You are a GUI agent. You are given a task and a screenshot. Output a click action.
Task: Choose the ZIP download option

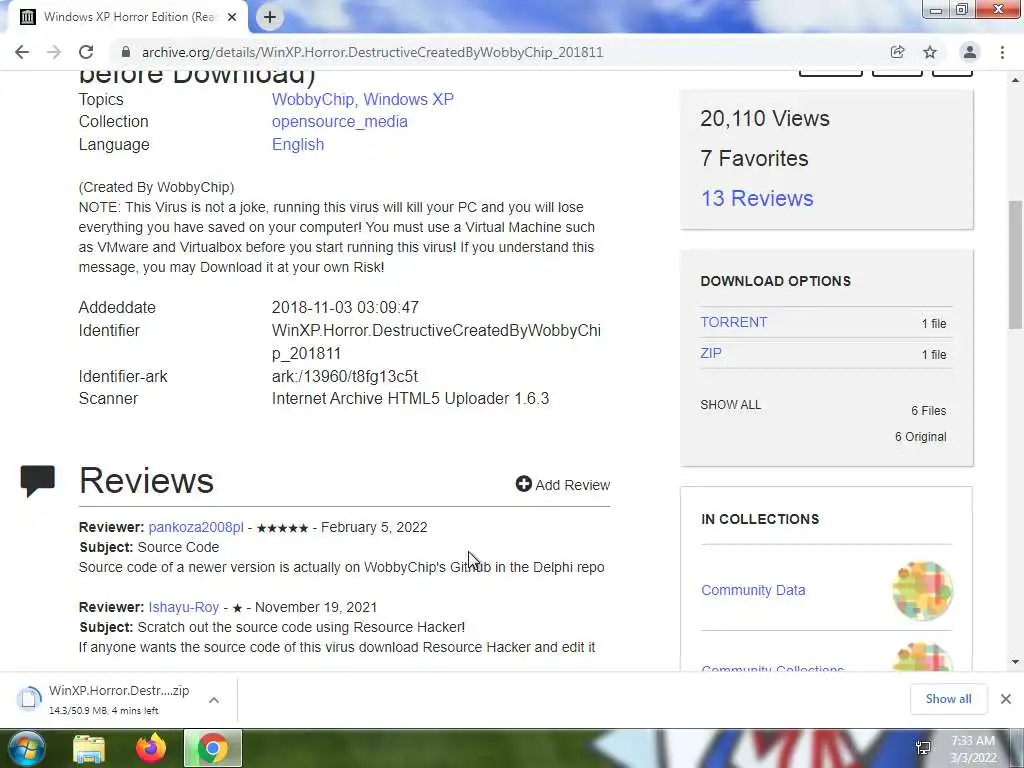coord(711,353)
